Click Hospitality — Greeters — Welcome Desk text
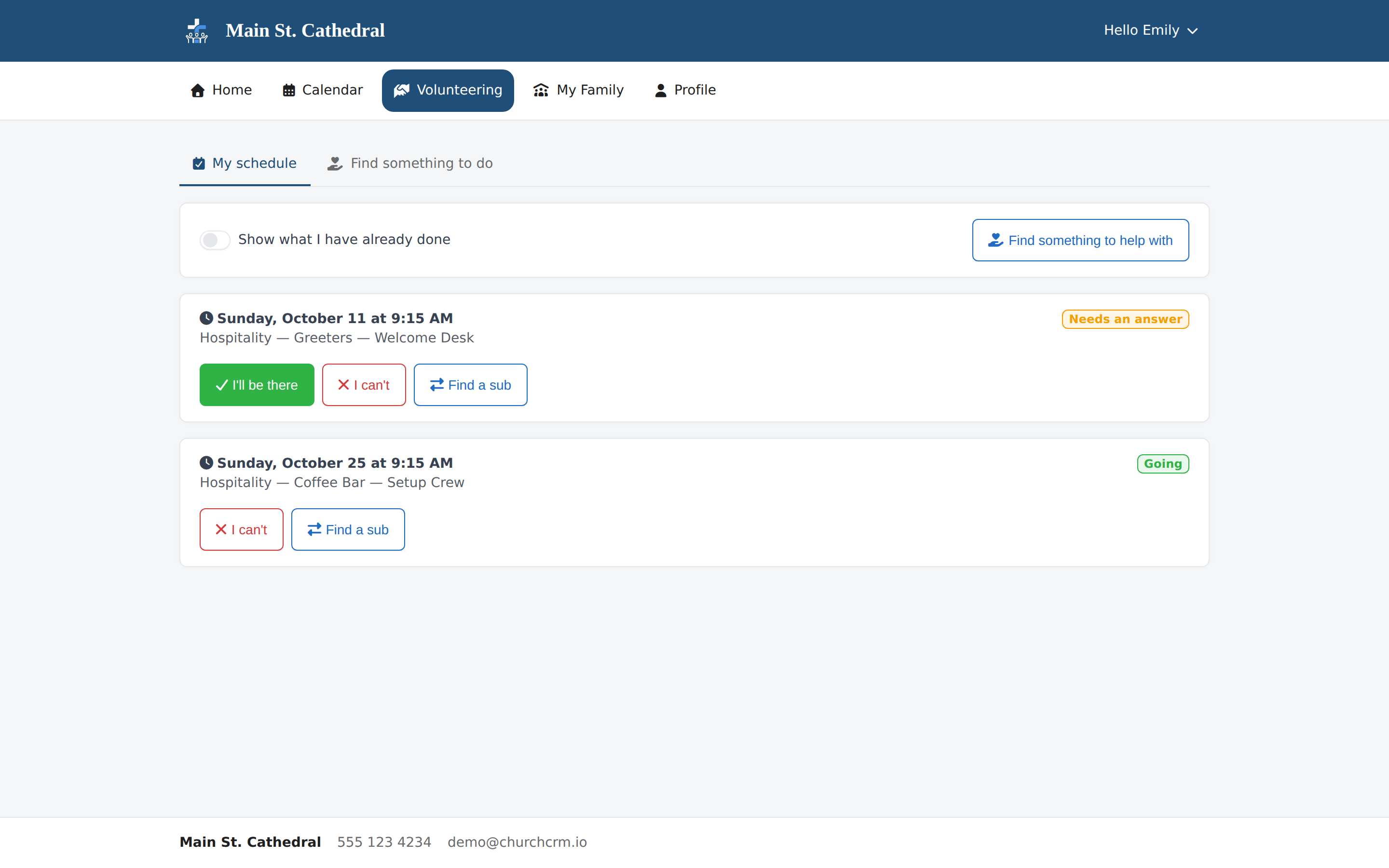Image resolution: width=1389 pixels, height=868 pixels. [x=337, y=338]
